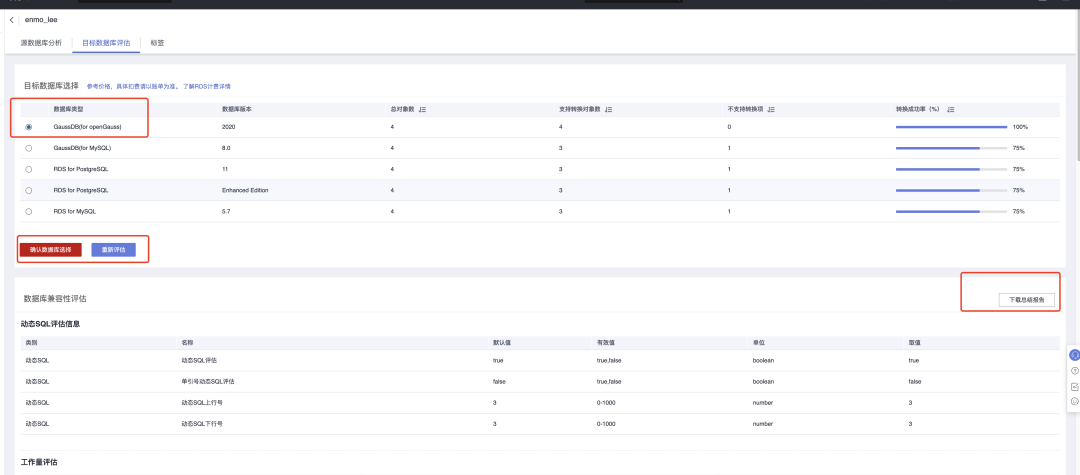Open the blue headset customer service icon
Image resolution: width=1080 pixels, height=475 pixels.
1074,355
